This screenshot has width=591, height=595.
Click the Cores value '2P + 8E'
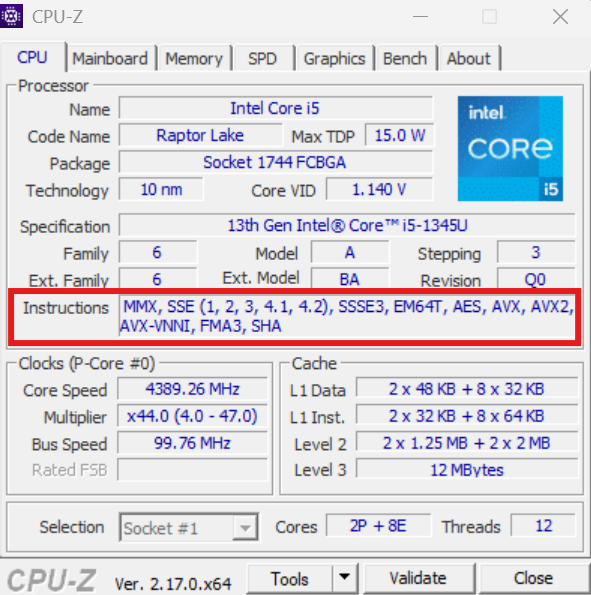pos(378,526)
